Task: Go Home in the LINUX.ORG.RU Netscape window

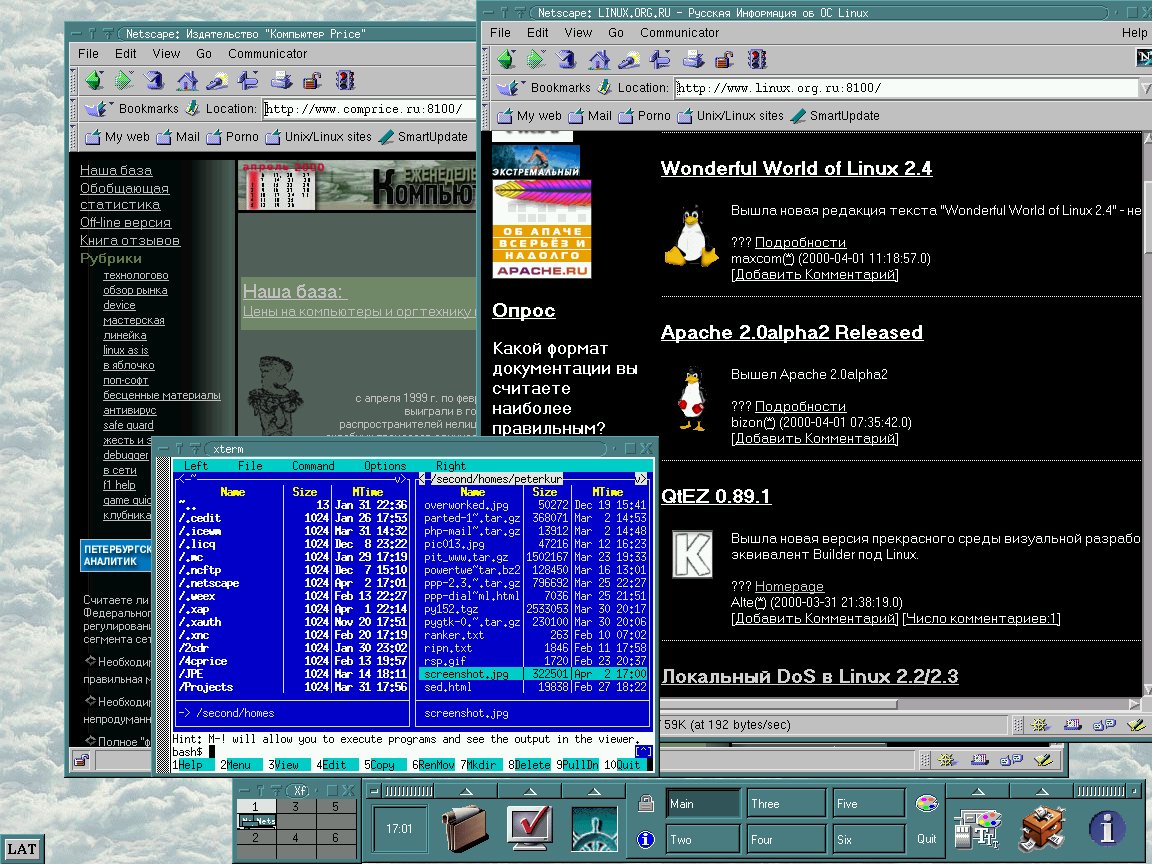Action: tap(599, 59)
